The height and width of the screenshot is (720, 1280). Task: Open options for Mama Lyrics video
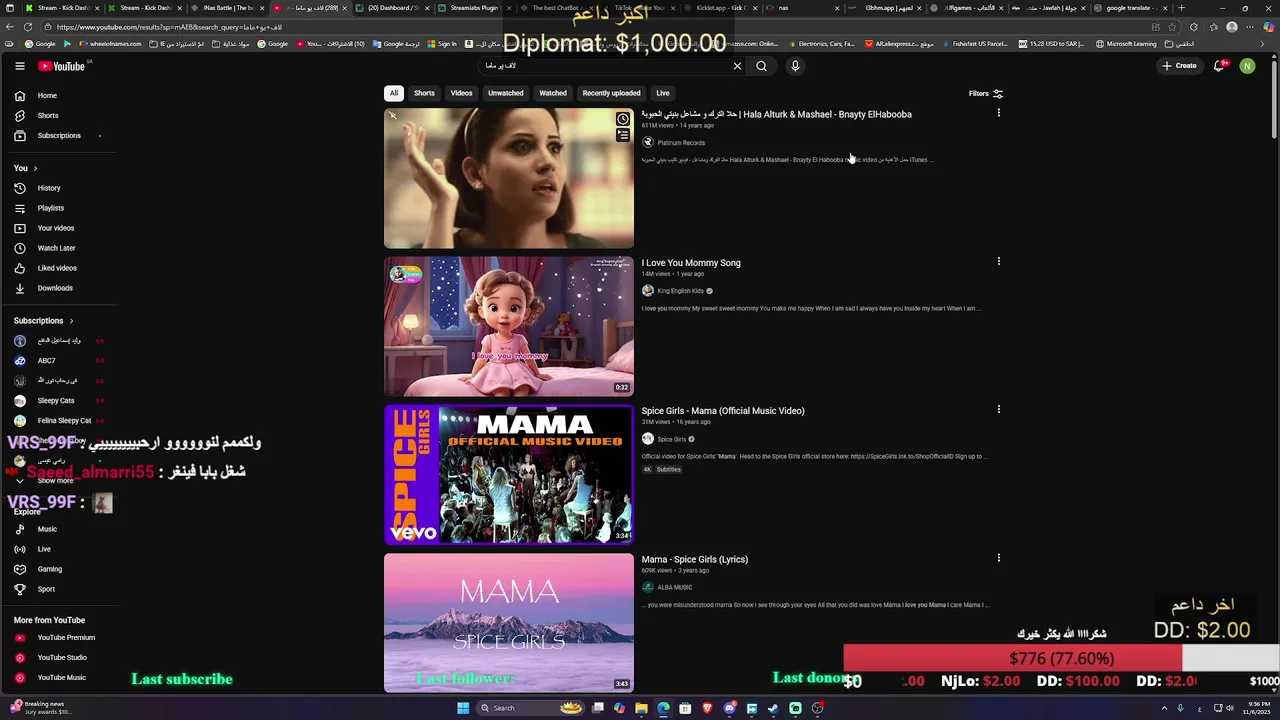coord(998,558)
